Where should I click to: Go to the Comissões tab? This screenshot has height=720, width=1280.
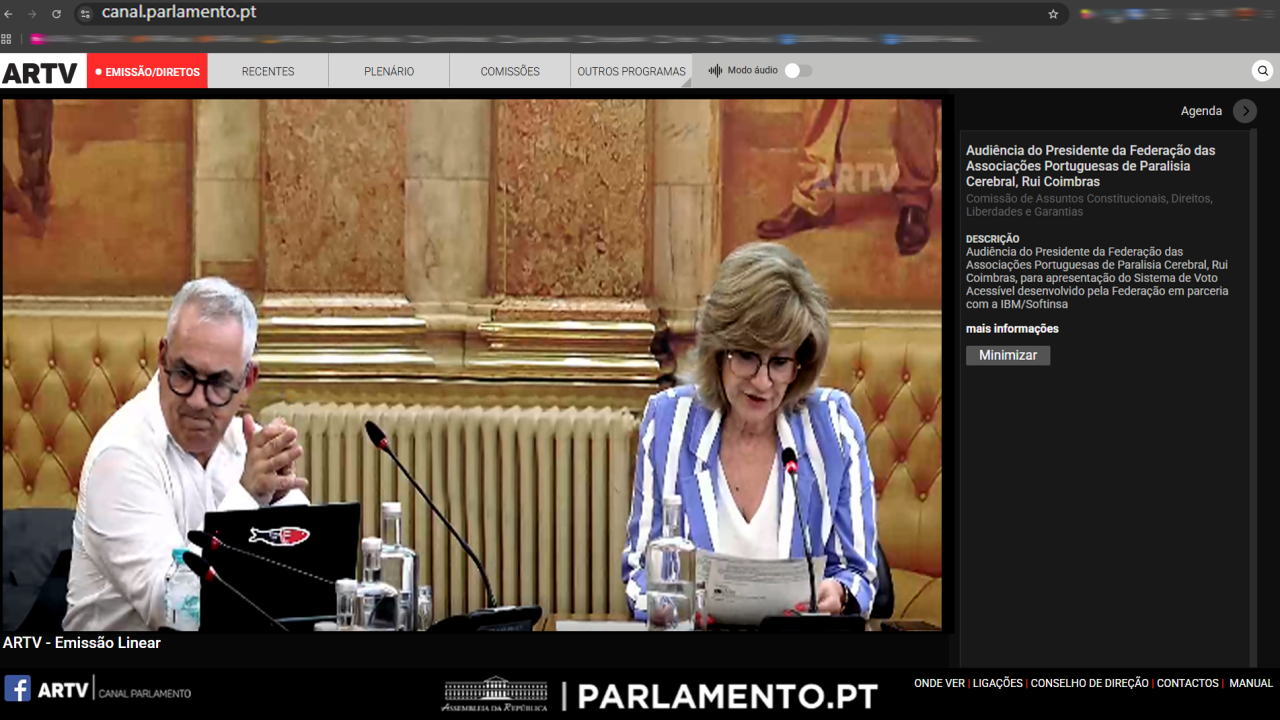click(510, 71)
